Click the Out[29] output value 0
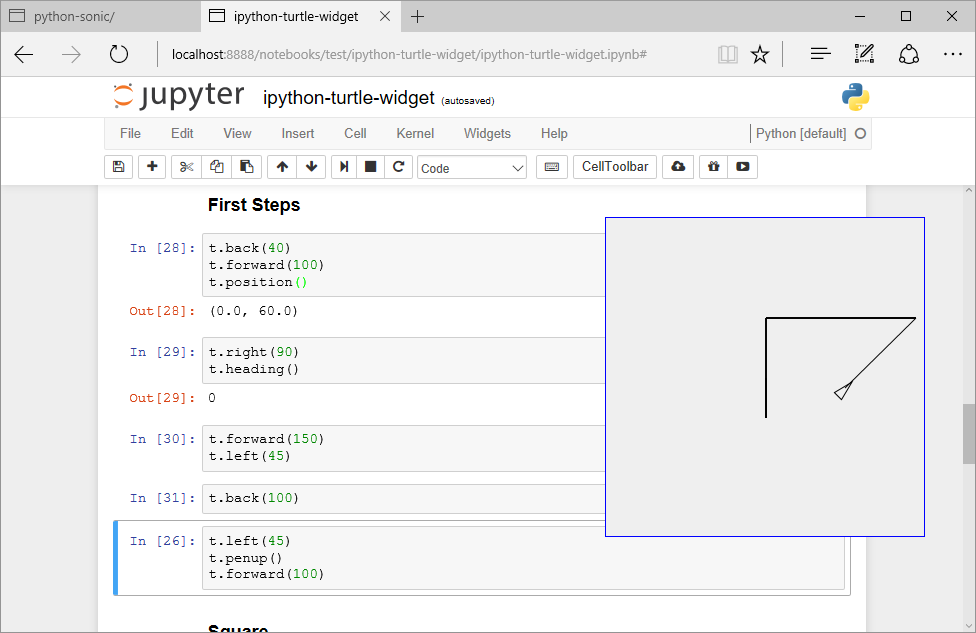This screenshot has width=976, height=633. (x=212, y=398)
